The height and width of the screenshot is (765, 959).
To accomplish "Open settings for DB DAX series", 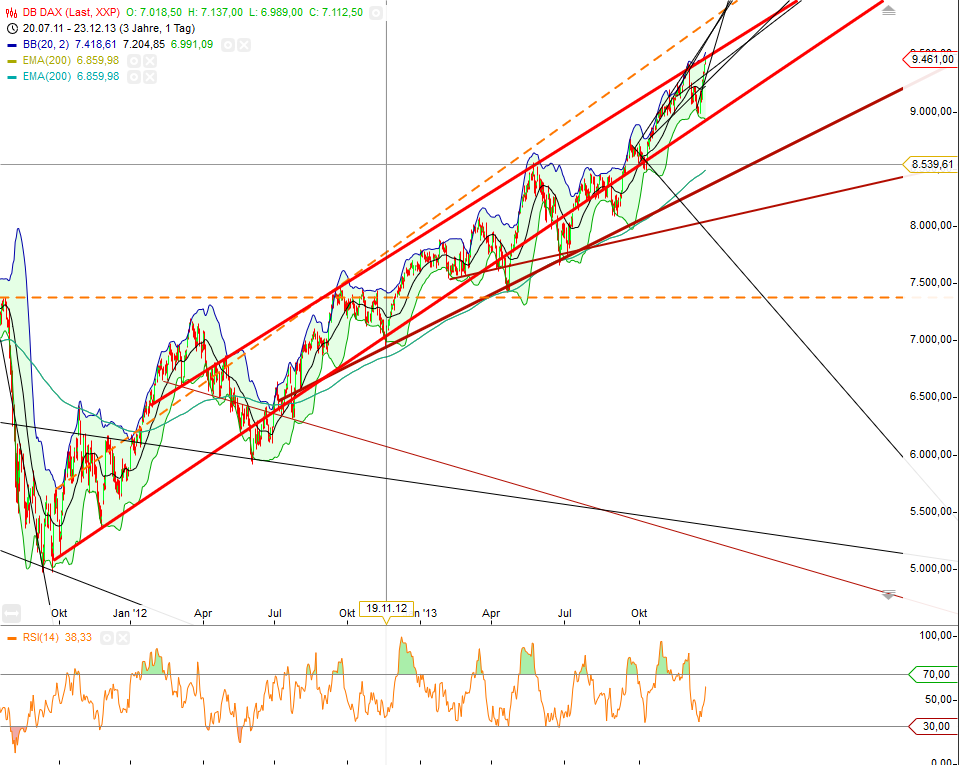I will [x=376, y=12].
